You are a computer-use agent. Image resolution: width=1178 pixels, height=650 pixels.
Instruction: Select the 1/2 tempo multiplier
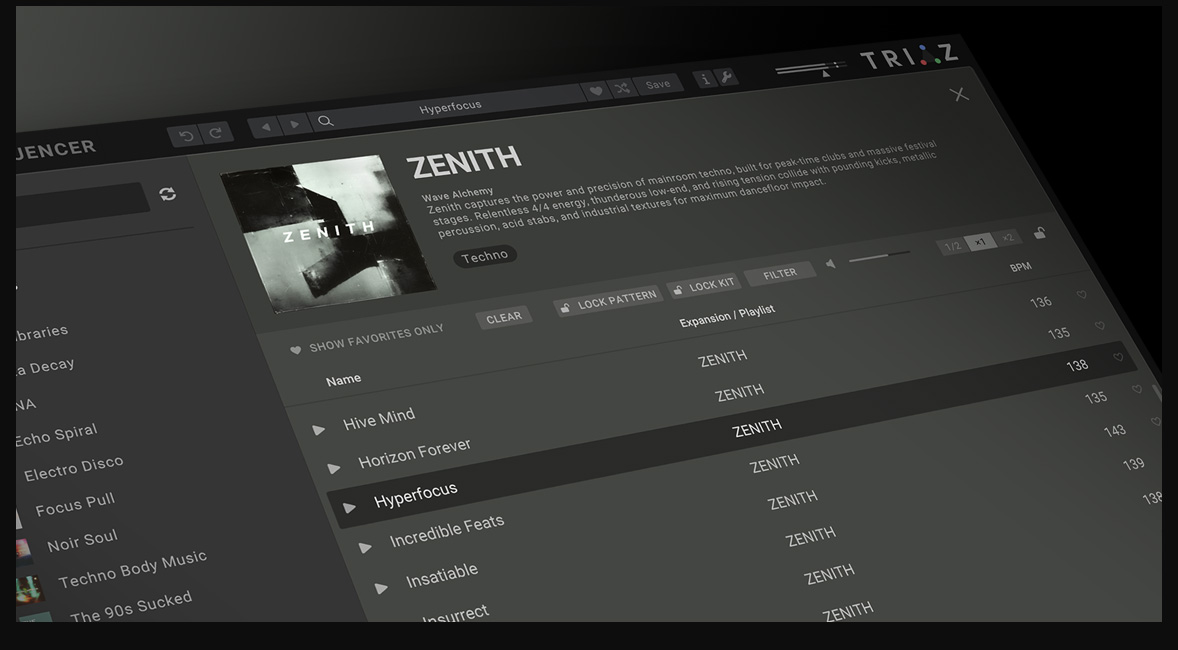pyautogui.click(x=953, y=246)
